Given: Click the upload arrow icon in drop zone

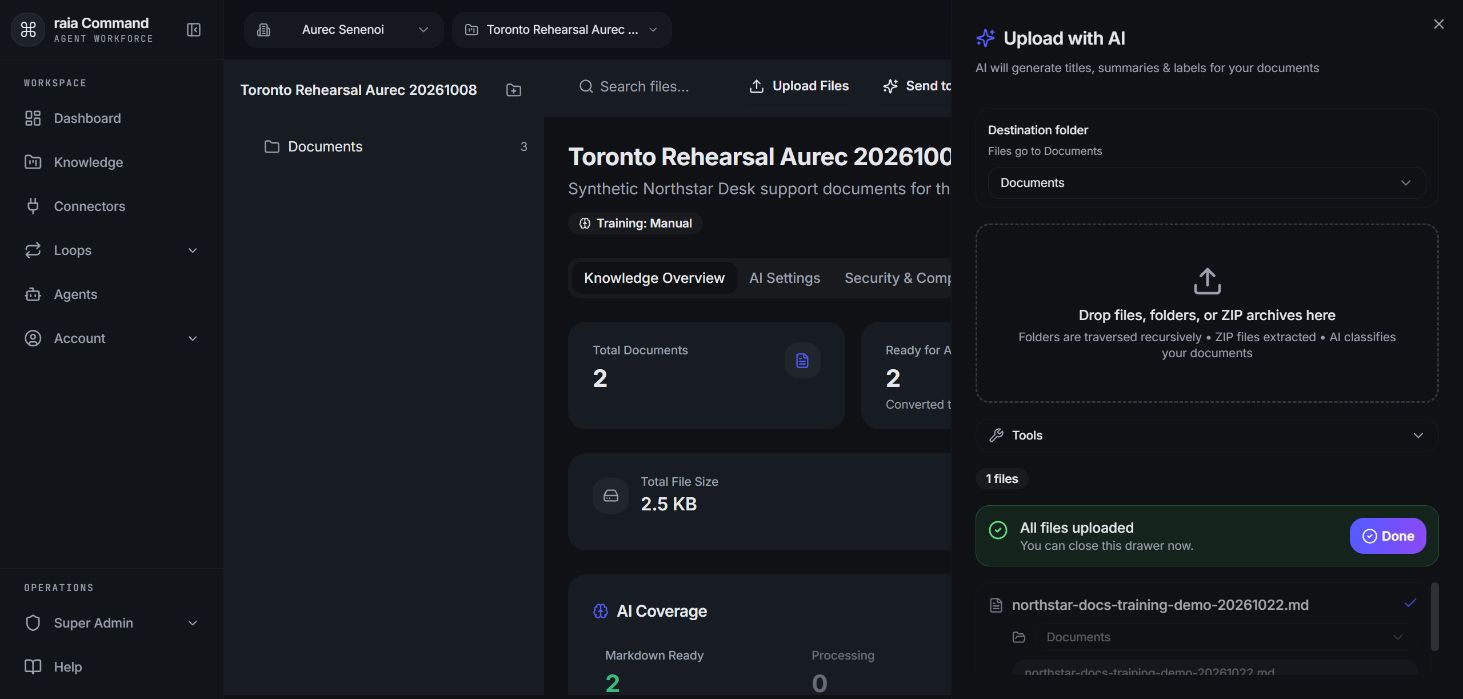Looking at the screenshot, I should pyautogui.click(x=1207, y=281).
